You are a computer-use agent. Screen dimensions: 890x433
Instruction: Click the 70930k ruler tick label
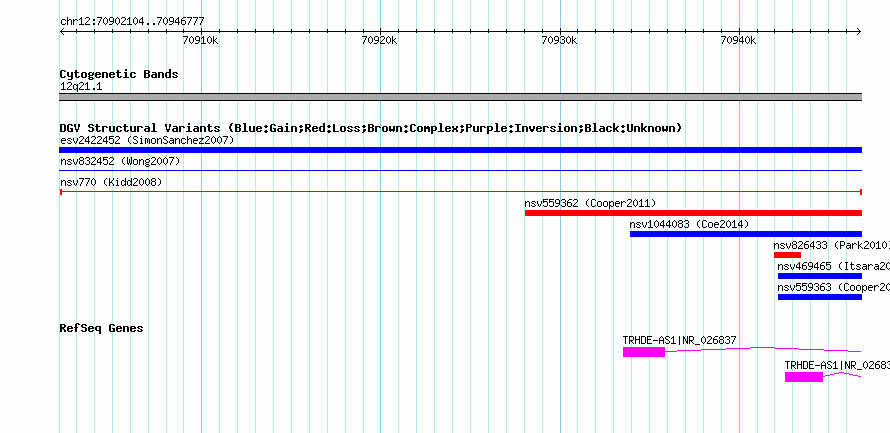(560, 40)
